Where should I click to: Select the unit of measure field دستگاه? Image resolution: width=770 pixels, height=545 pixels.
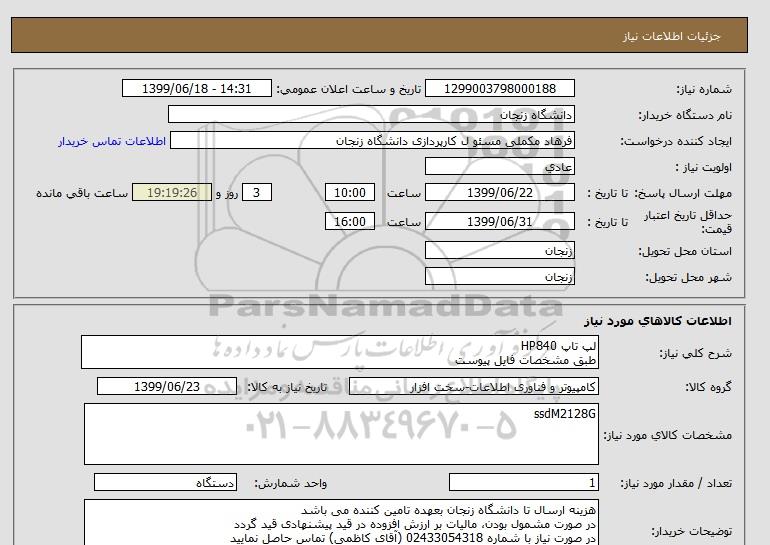click(165, 483)
